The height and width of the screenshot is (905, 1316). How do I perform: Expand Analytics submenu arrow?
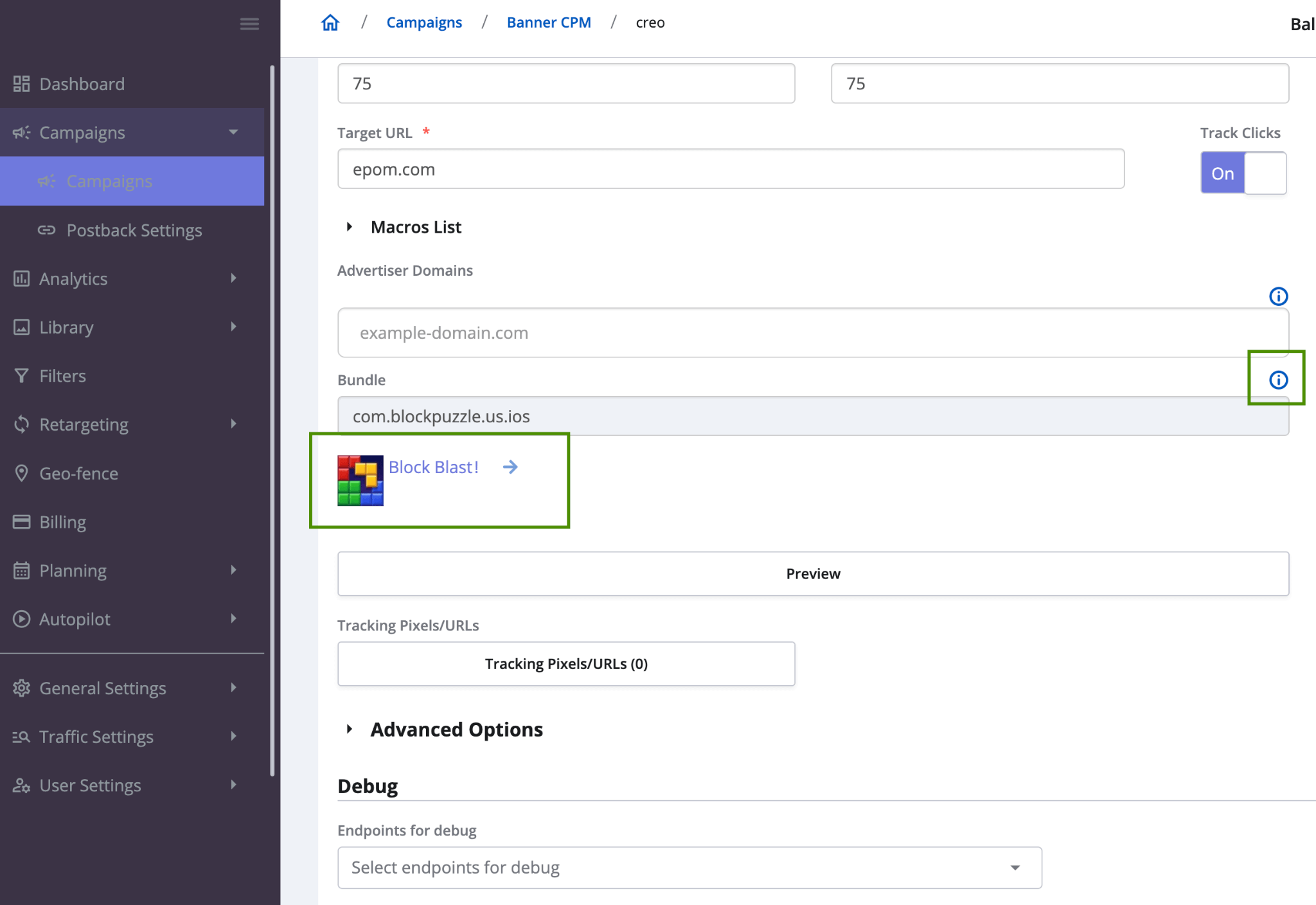point(233,278)
